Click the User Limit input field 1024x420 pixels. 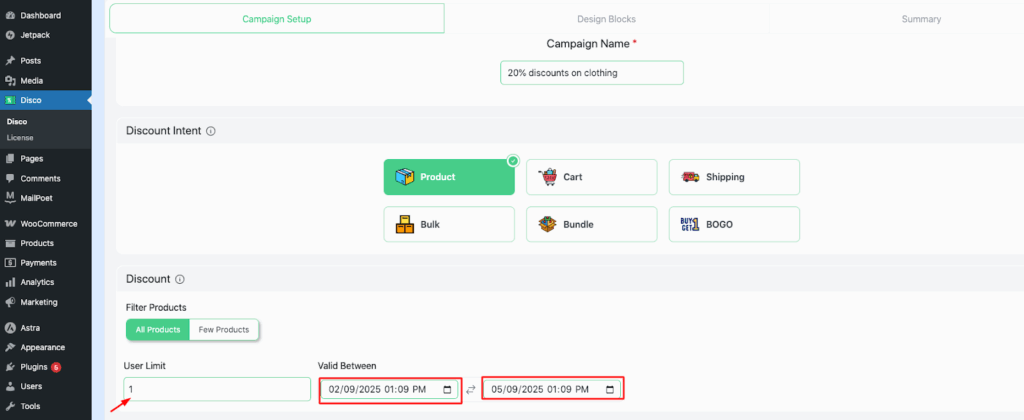click(x=217, y=389)
